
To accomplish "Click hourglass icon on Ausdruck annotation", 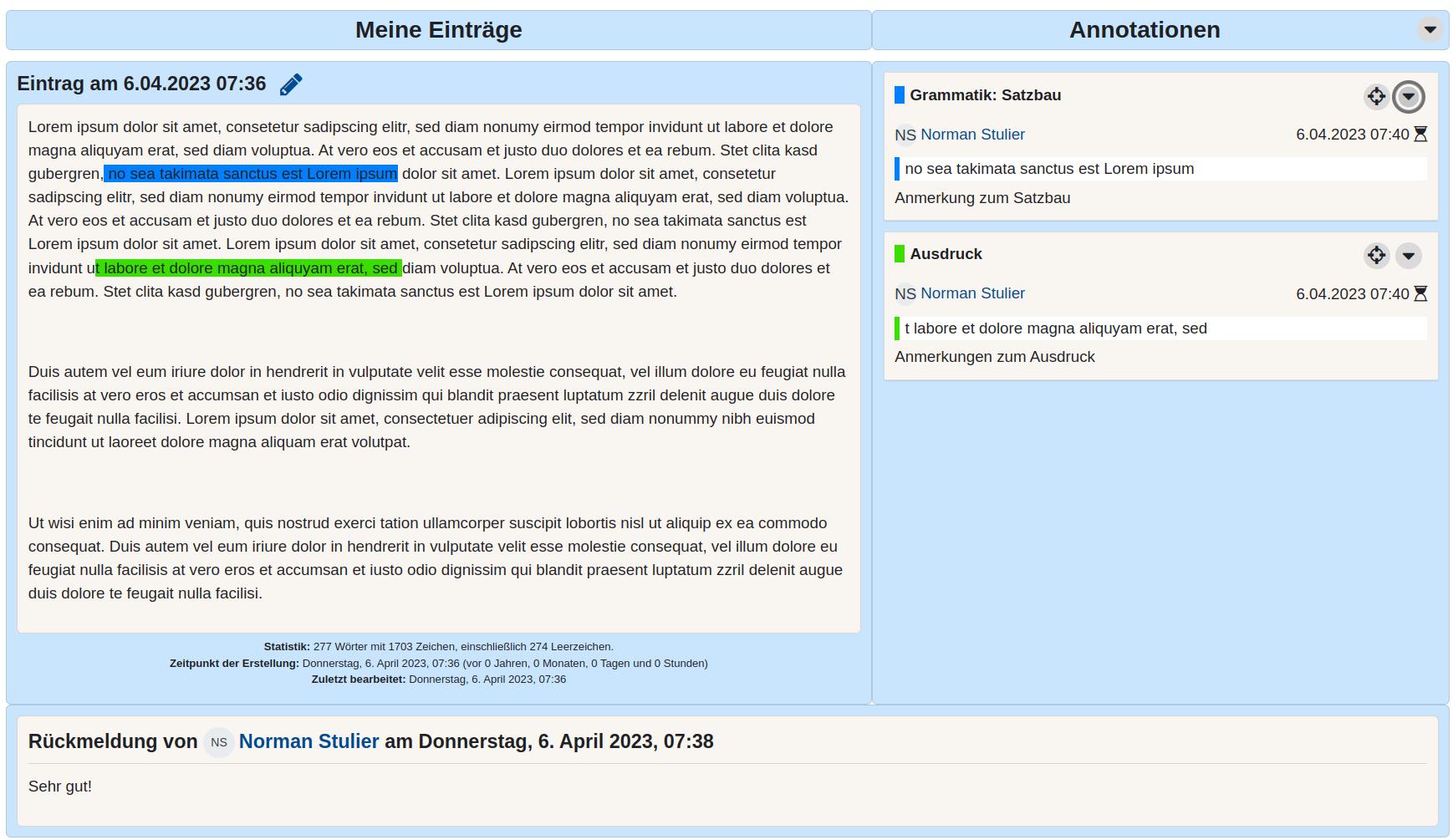I will (1420, 293).
